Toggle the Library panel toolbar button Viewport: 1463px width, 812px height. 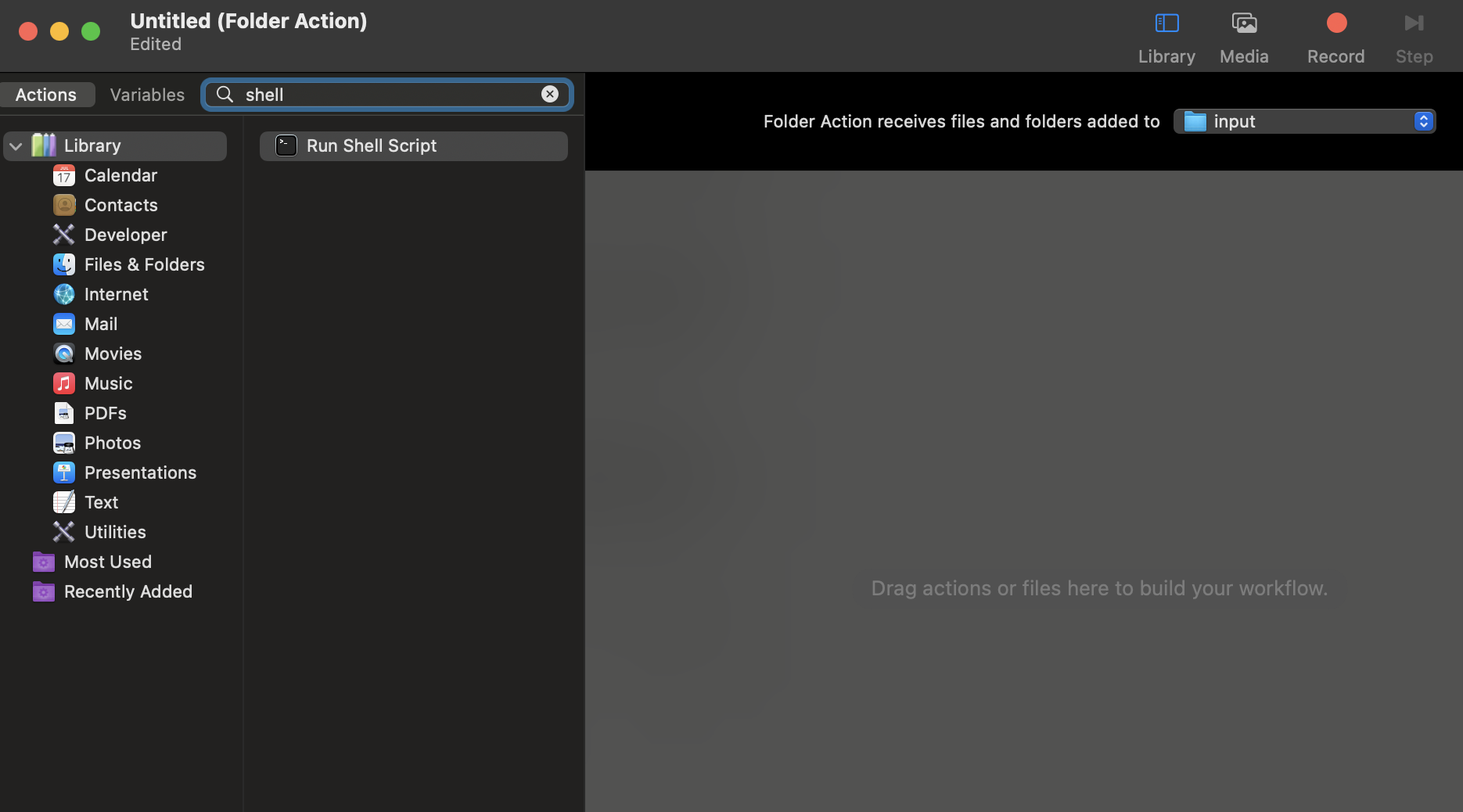pos(1166,36)
